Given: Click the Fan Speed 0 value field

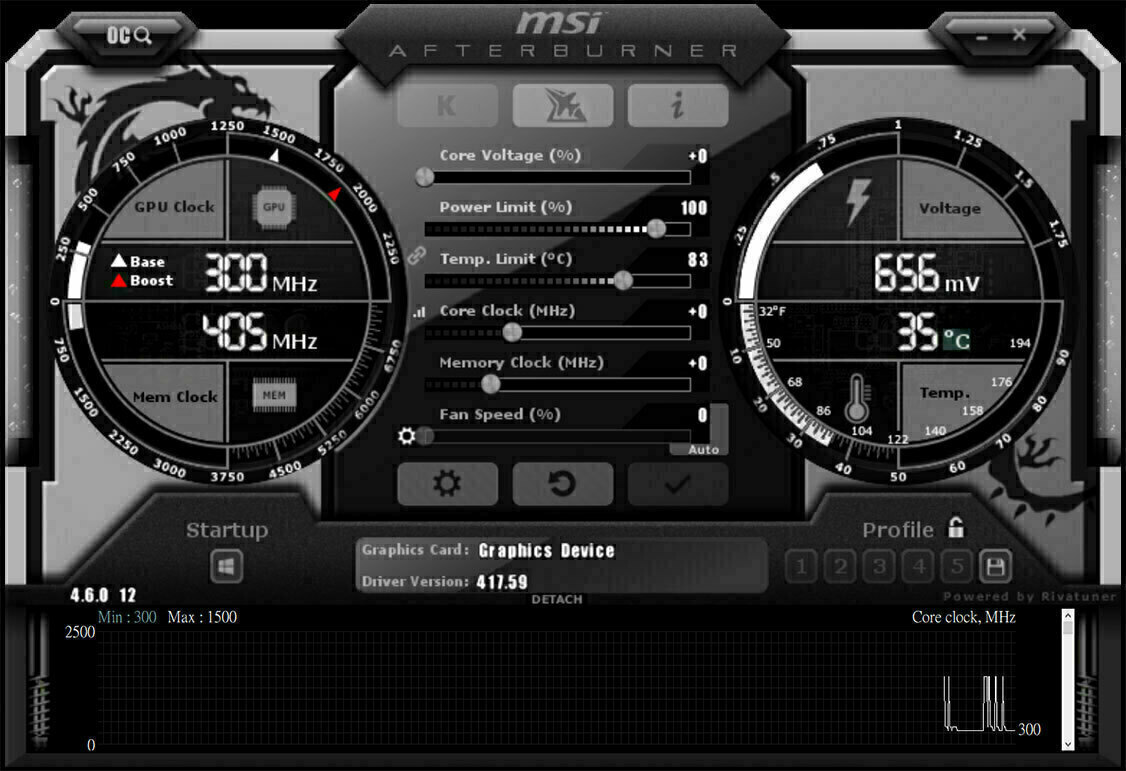Looking at the screenshot, I should click(702, 414).
